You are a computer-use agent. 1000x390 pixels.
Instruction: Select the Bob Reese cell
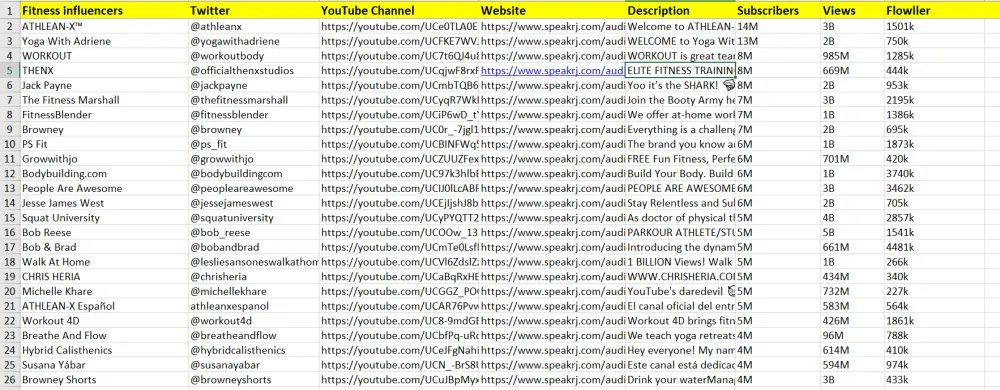pos(105,233)
